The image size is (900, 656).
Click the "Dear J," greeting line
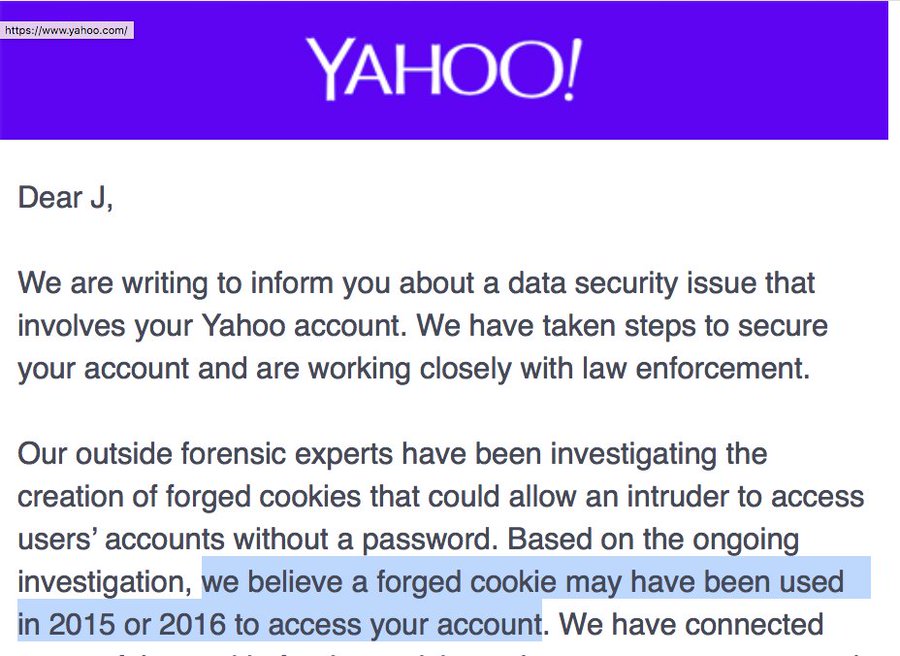[65, 198]
